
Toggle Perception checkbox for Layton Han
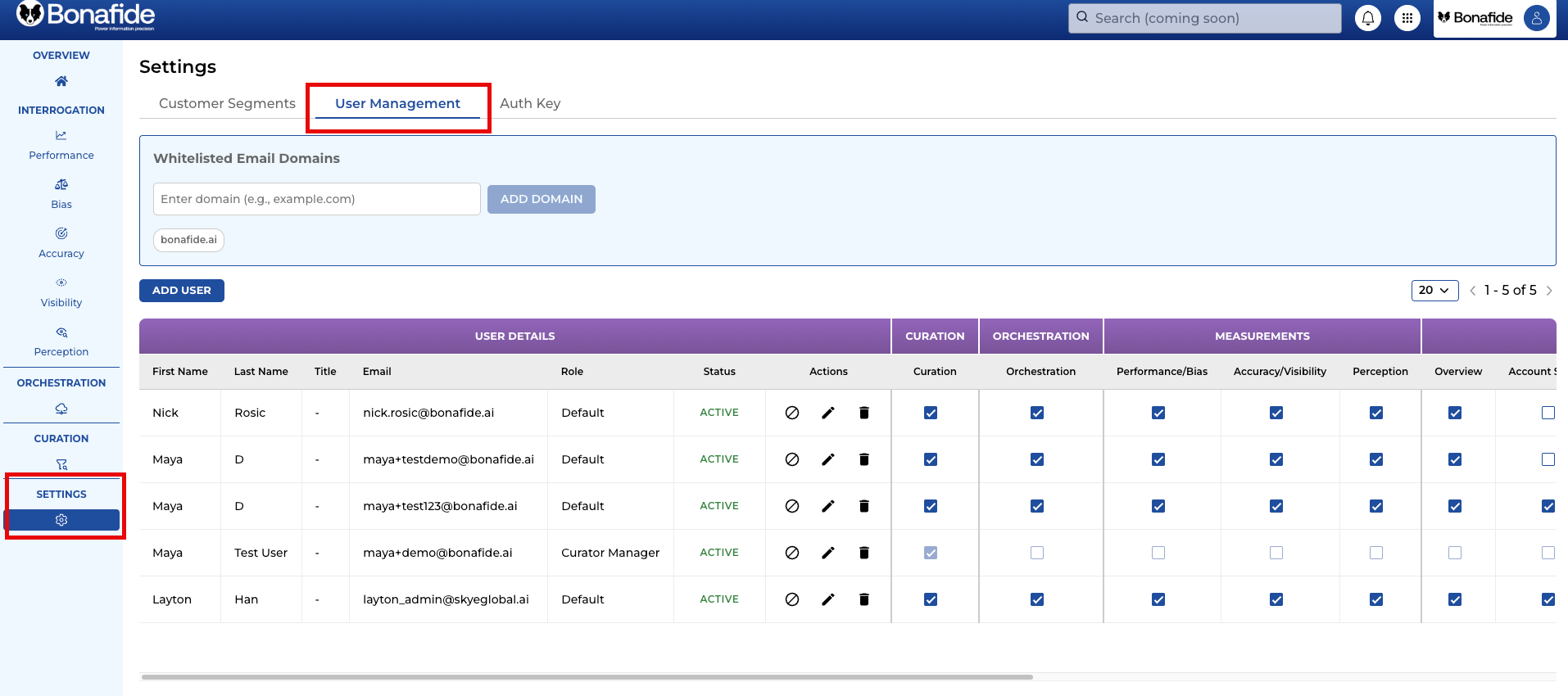click(1376, 599)
